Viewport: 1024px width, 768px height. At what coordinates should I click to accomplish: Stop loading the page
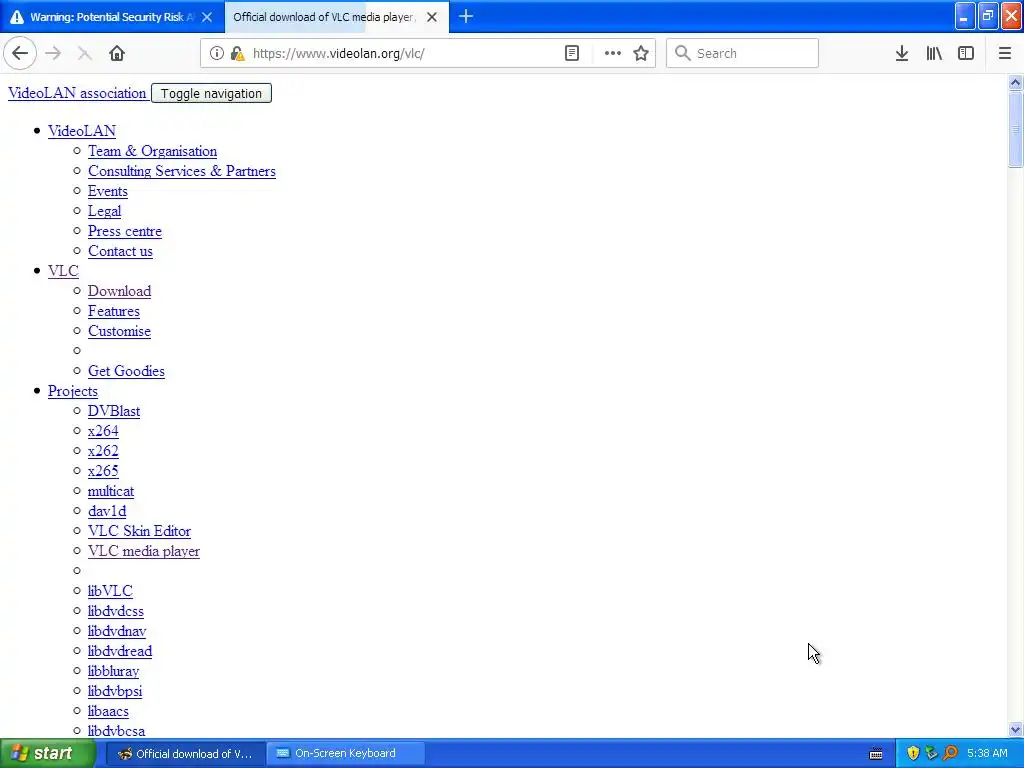point(85,54)
